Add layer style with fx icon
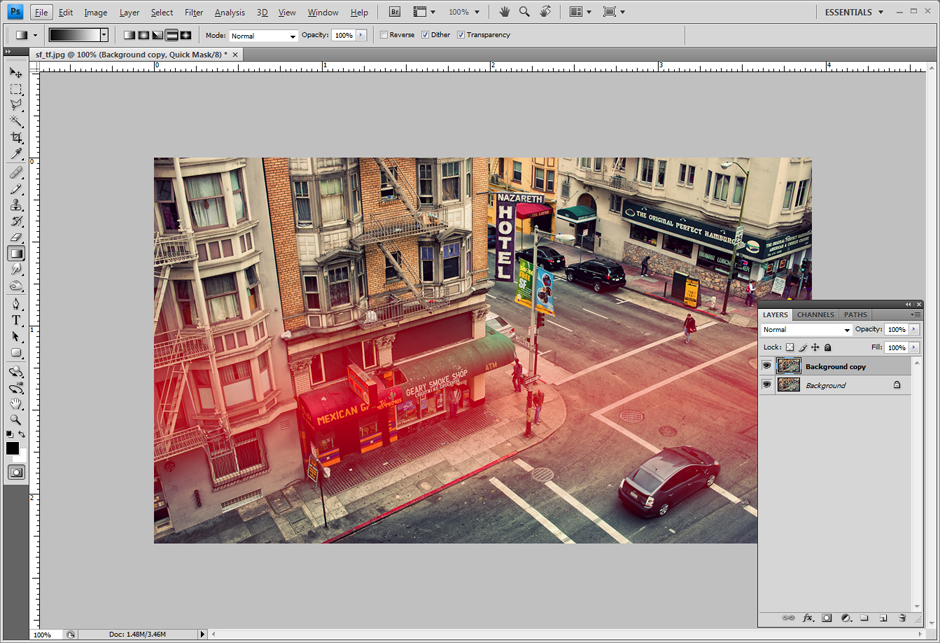This screenshot has height=643, width=940. pyautogui.click(x=808, y=618)
